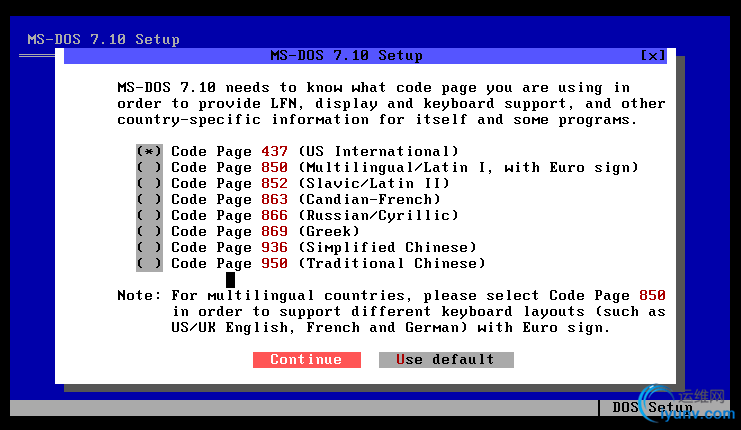741x430 pixels.
Task: Choose Code Page 852 Slavic/Latin II
Action: point(149,183)
